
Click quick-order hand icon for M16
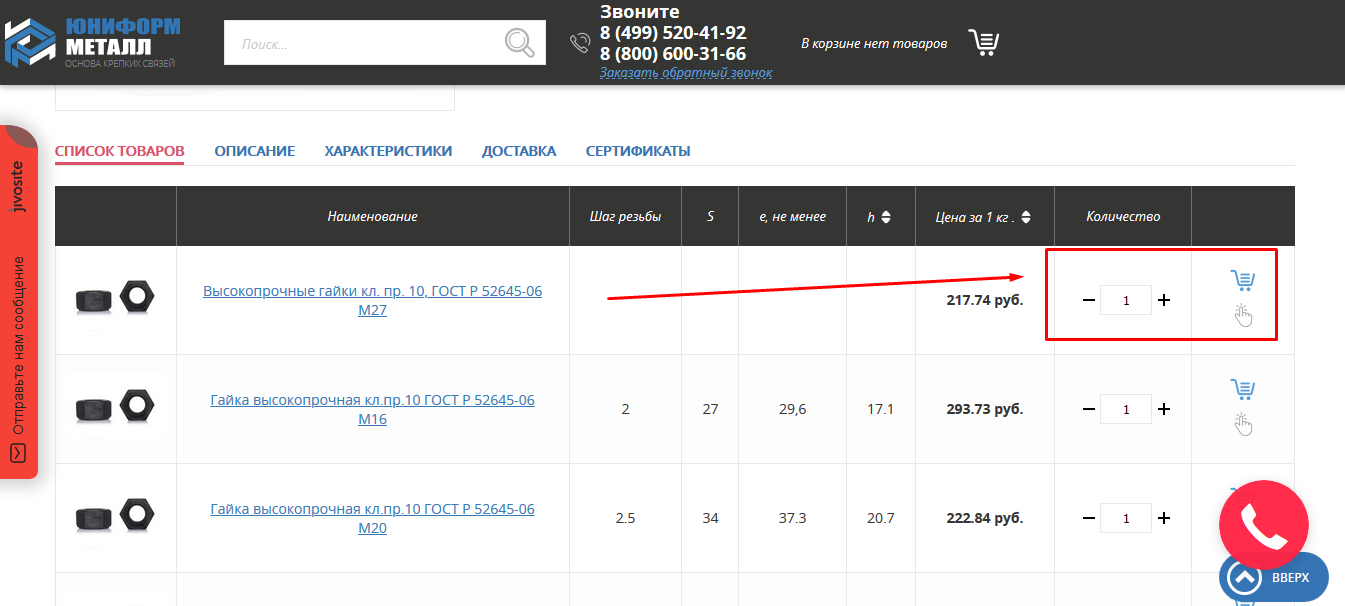tap(1242, 424)
